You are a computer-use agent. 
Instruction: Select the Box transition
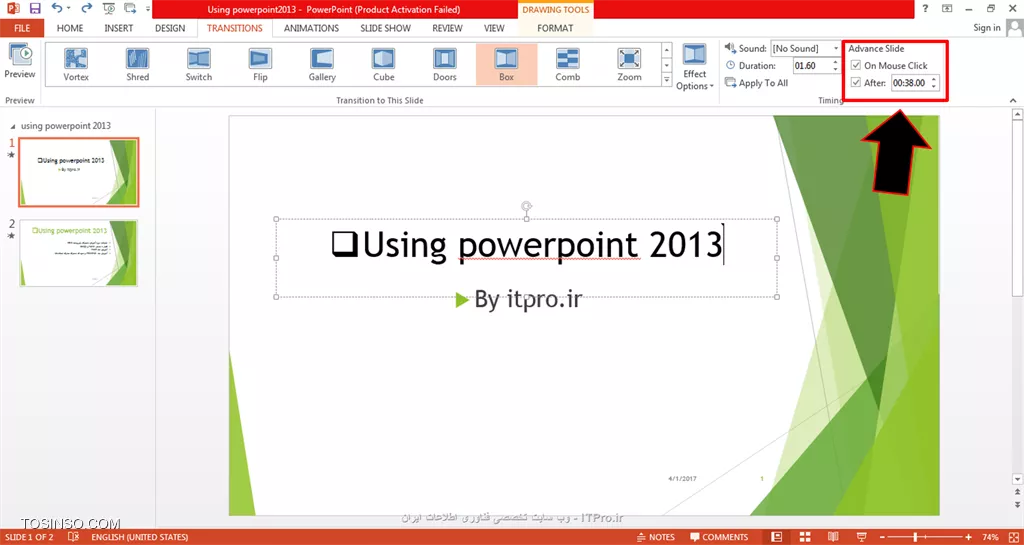pyautogui.click(x=506, y=65)
